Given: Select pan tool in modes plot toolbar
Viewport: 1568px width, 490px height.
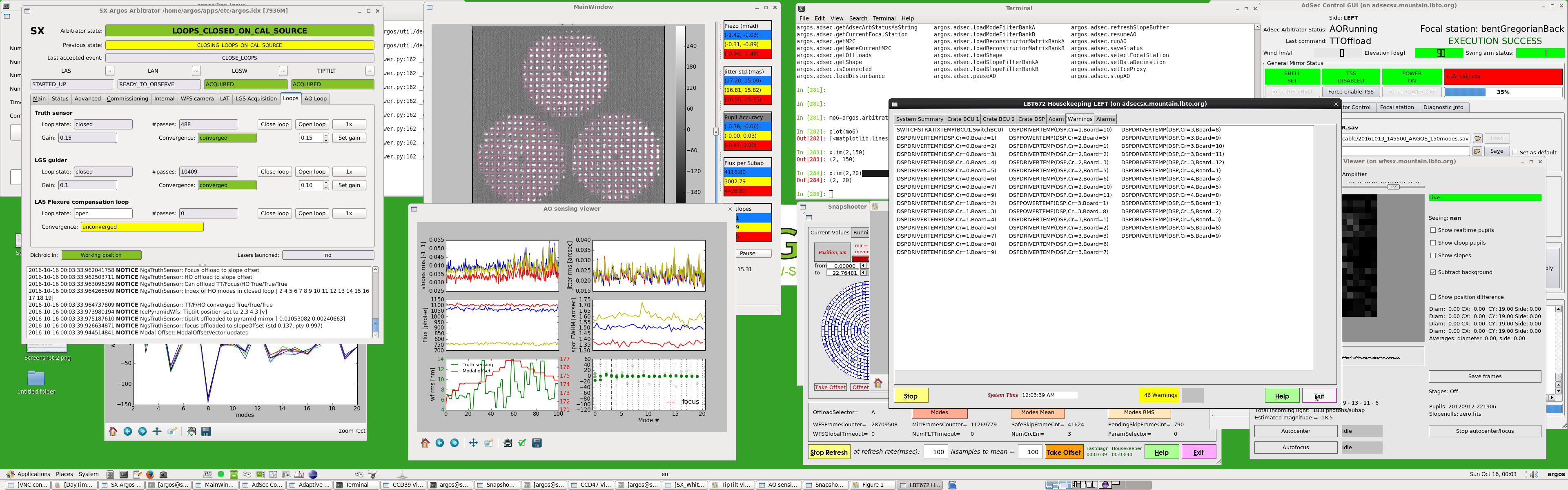Looking at the screenshot, I should (157, 431).
